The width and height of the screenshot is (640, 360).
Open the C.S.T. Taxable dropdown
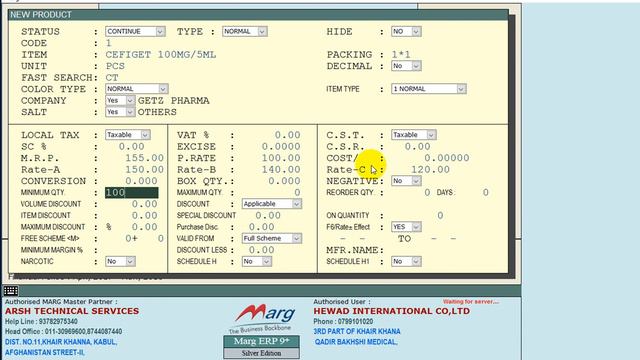pyautogui.click(x=413, y=135)
